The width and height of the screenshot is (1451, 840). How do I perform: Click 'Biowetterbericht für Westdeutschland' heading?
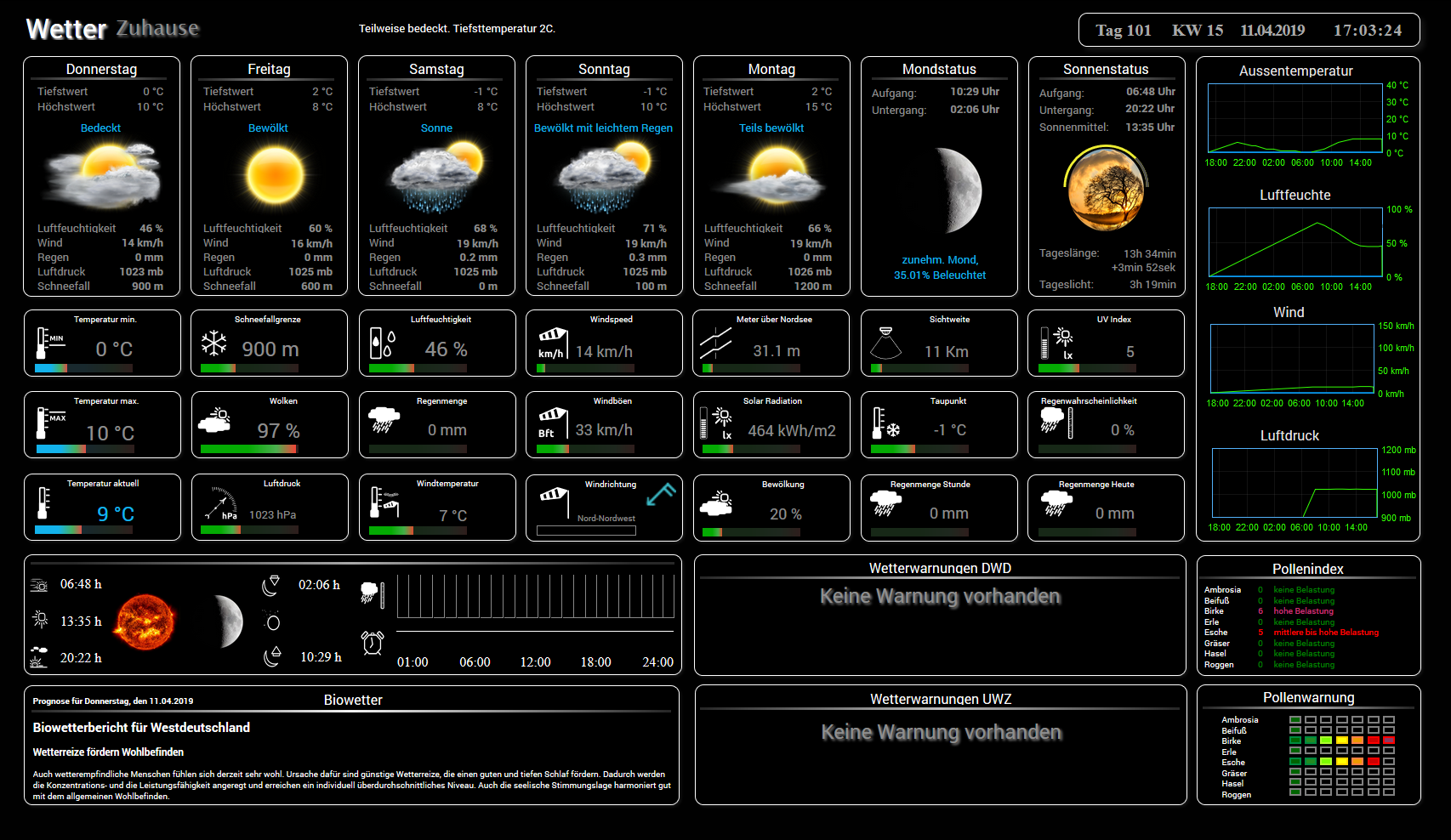click(141, 728)
